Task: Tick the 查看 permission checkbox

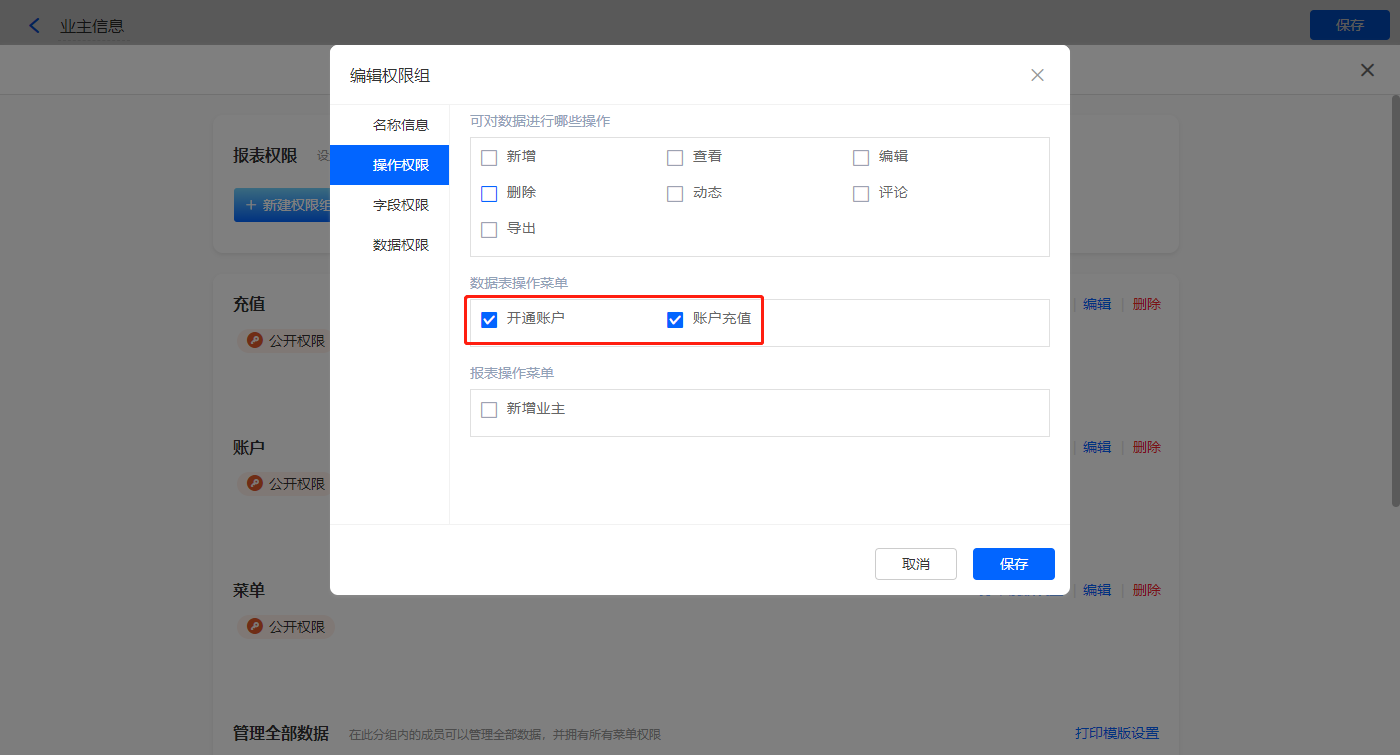Action: (x=675, y=157)
